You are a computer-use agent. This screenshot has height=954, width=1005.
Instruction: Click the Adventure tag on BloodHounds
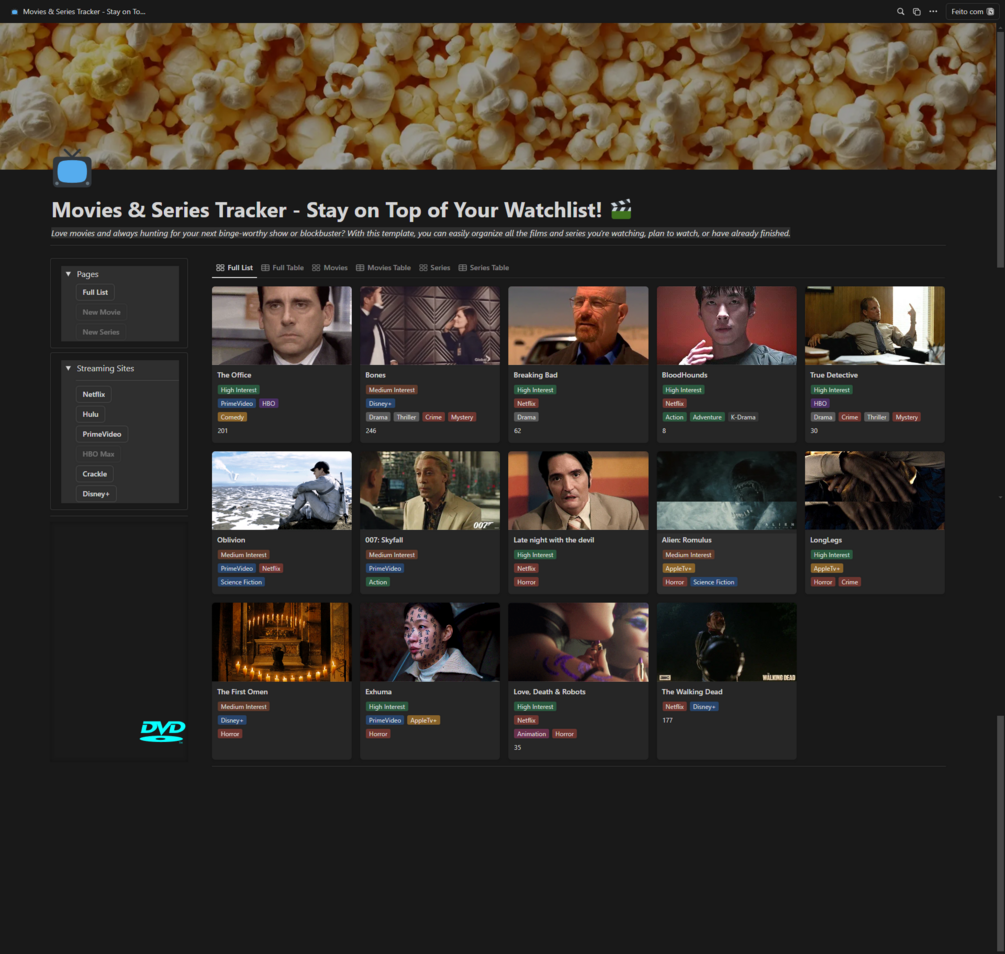(x=707, y=417)
